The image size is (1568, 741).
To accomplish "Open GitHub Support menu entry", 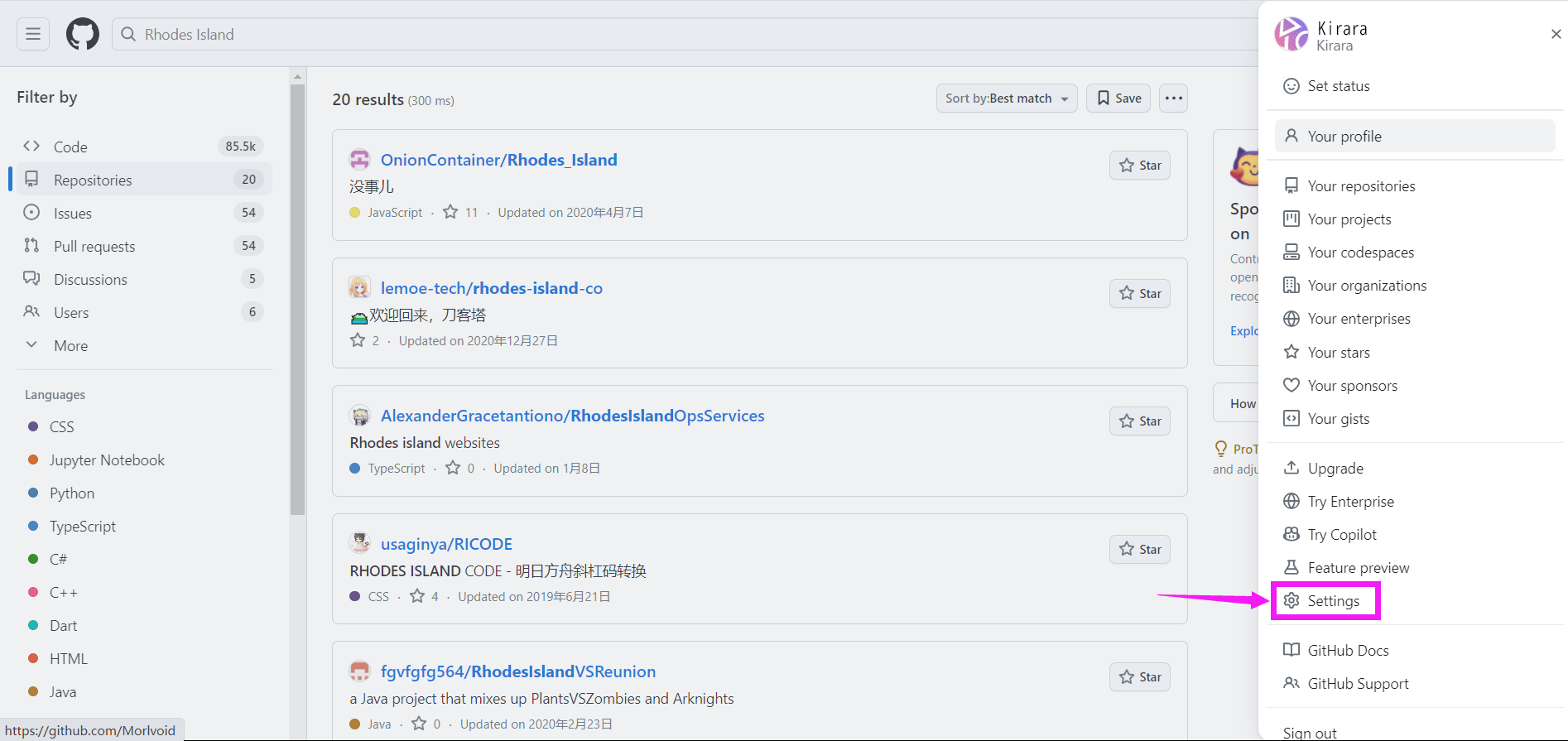I will 1415,684.
